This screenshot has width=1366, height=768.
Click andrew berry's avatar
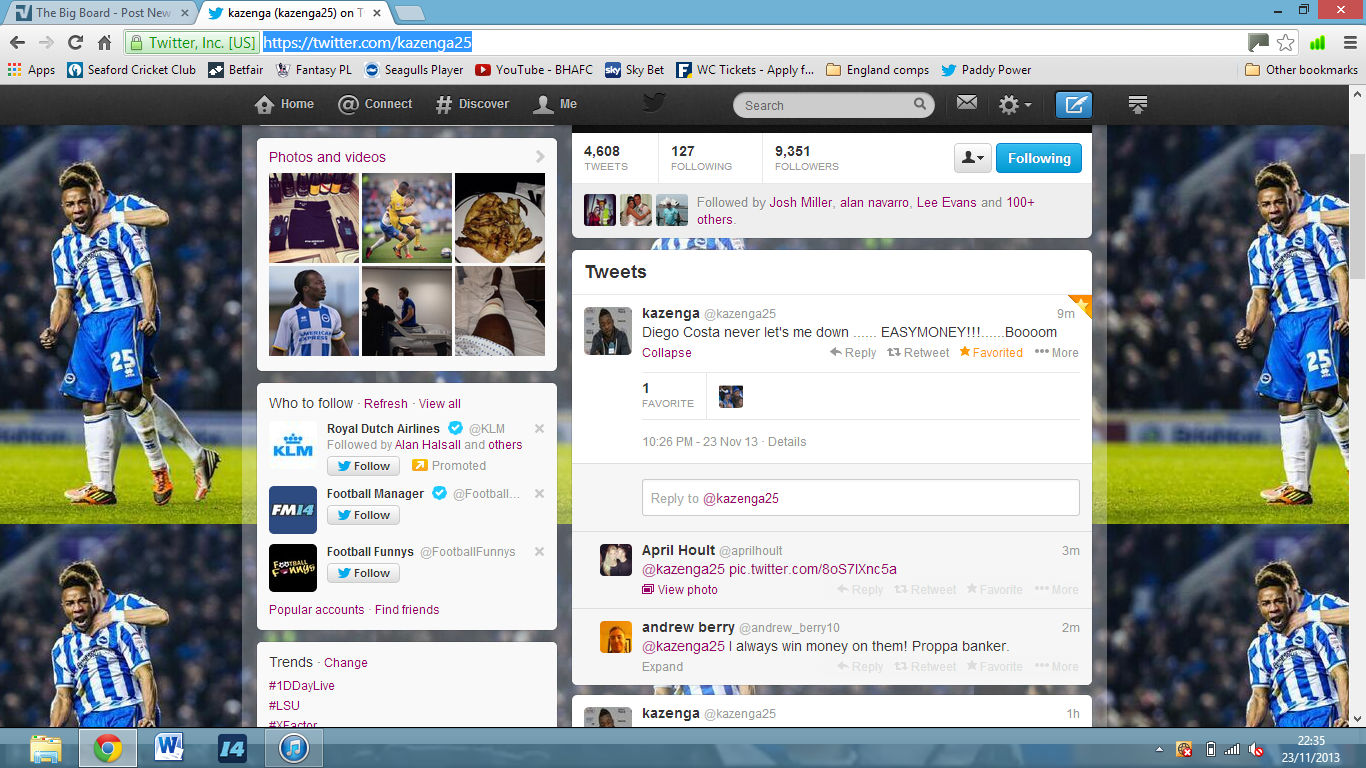(616, 638)
